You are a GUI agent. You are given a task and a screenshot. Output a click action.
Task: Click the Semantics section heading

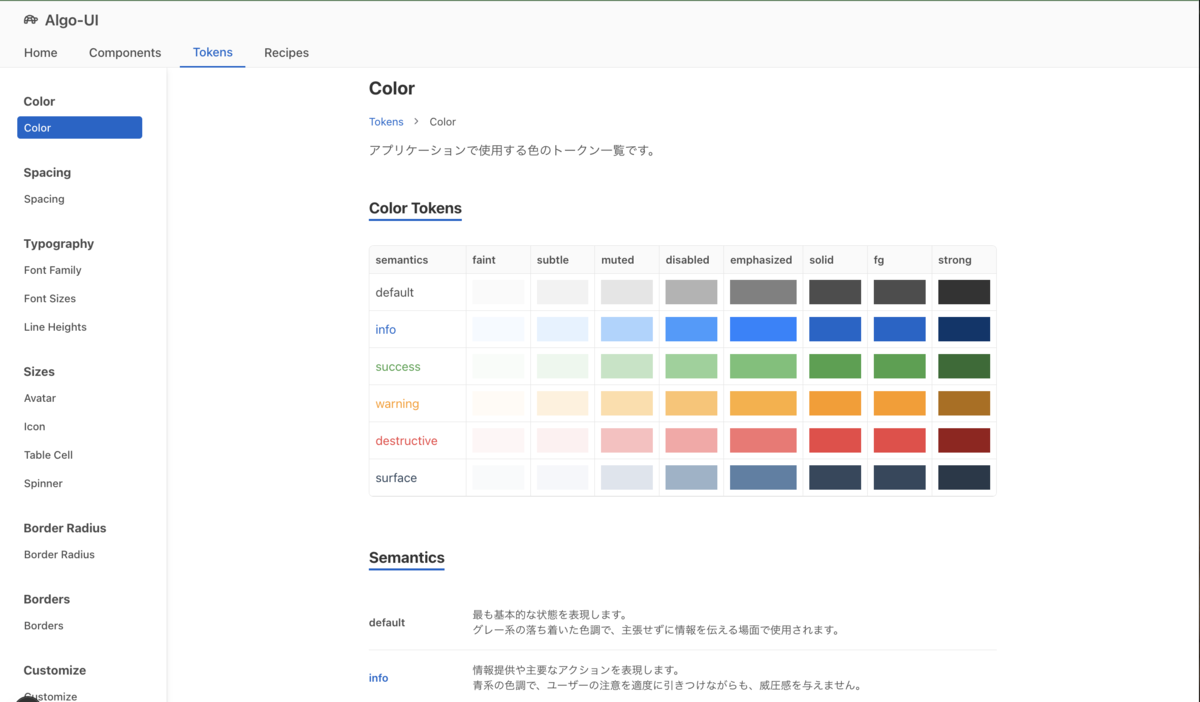click(x=407, y=558)
